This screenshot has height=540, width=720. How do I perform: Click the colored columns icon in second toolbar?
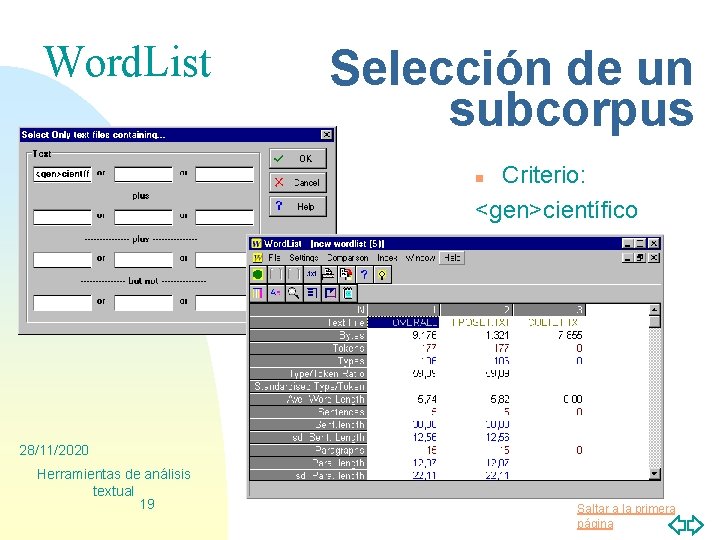(x=258, y=293)
